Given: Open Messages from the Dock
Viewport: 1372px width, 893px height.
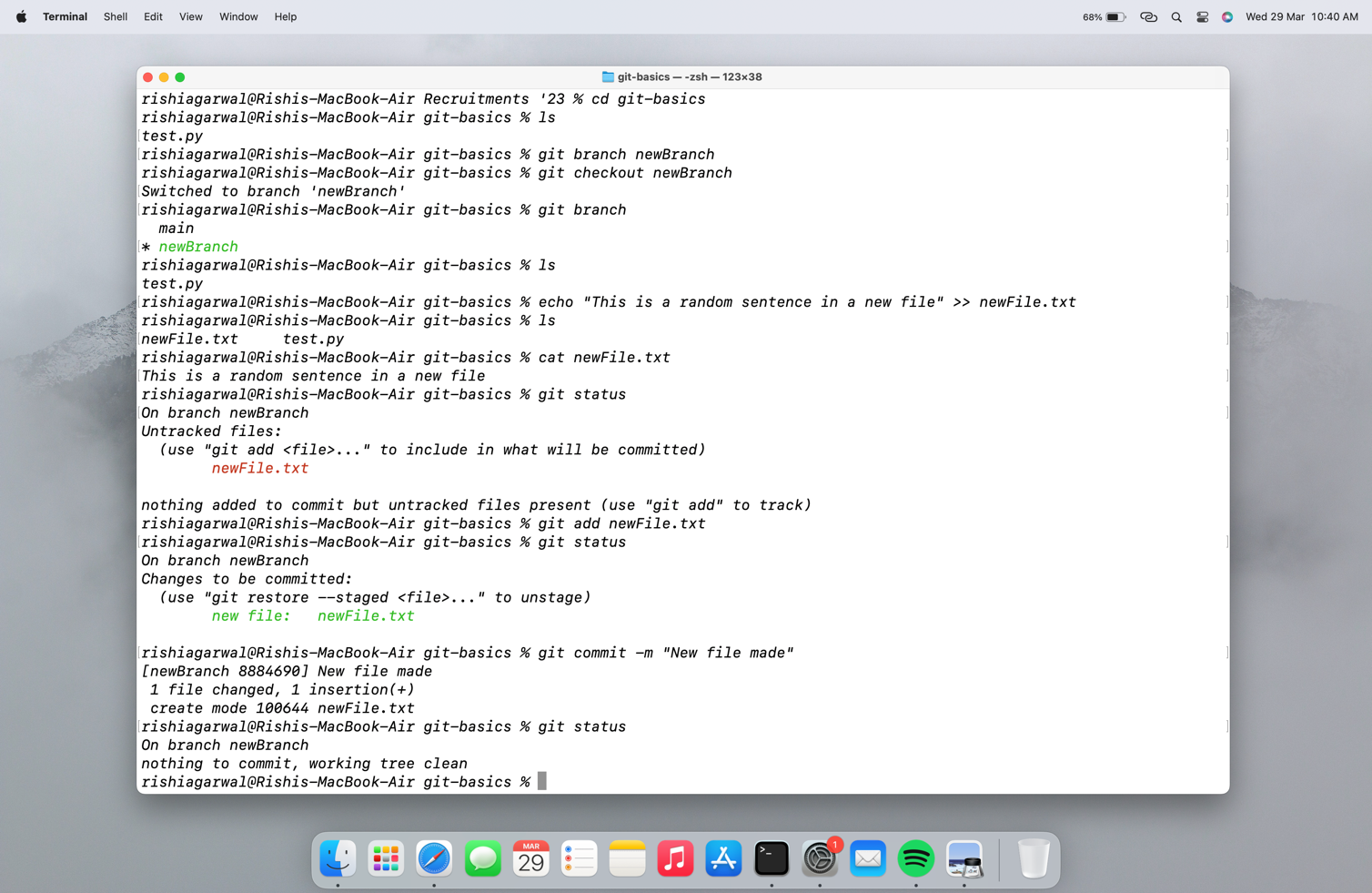Looking at the screenshot, I should pyautogui.click(x=482, y=857).
